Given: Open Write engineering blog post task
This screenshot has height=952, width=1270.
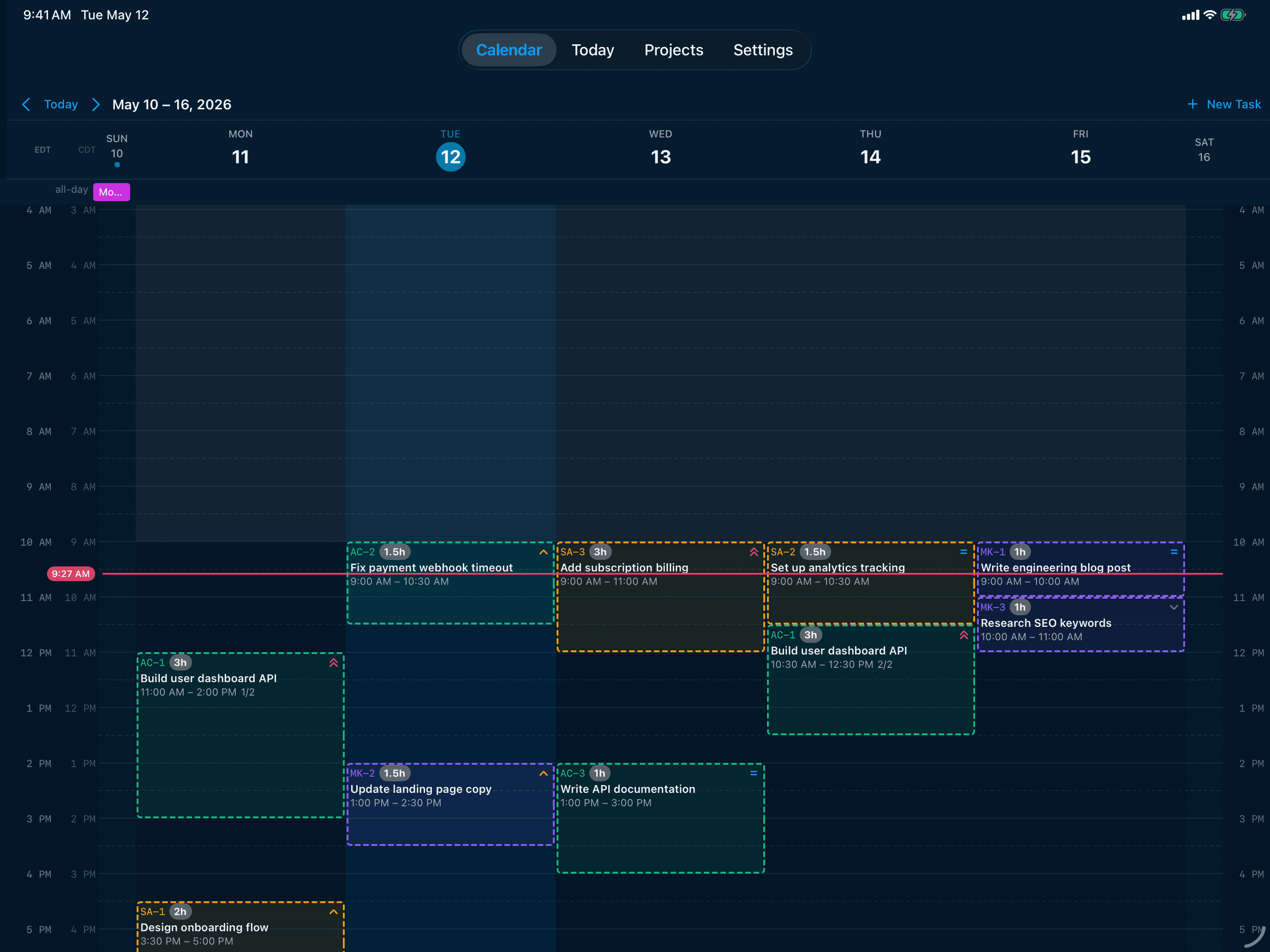Looking at the screenshot, I should tap(1080, 569).
